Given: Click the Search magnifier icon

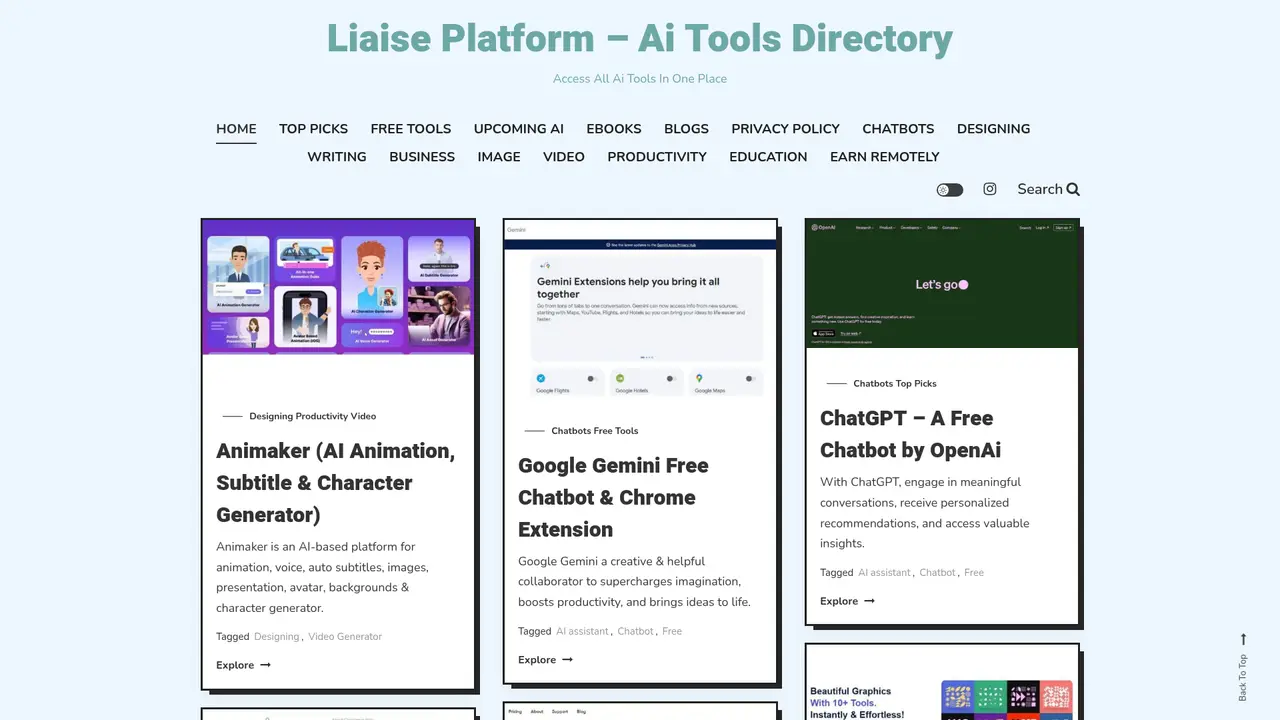Looking at the screenshot, I should (1073, 189).
